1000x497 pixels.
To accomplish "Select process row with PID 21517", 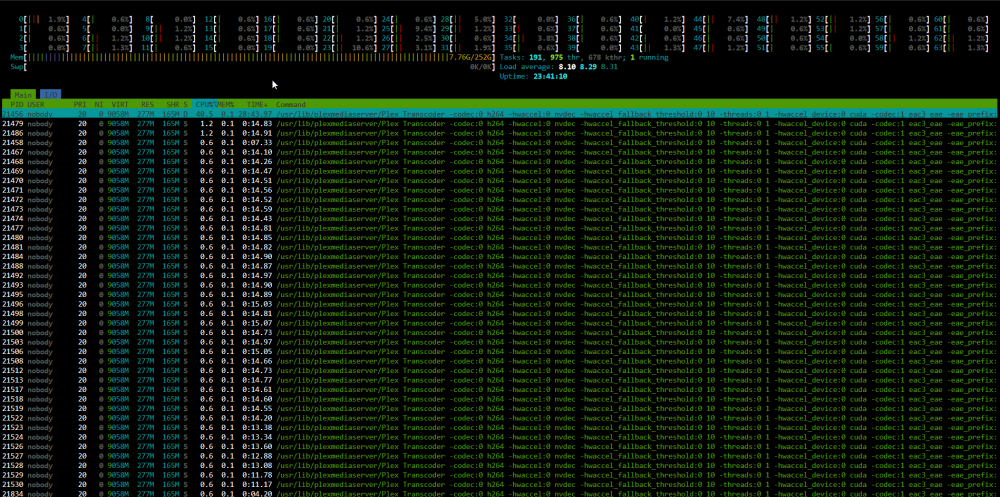I will click(500, 389).
